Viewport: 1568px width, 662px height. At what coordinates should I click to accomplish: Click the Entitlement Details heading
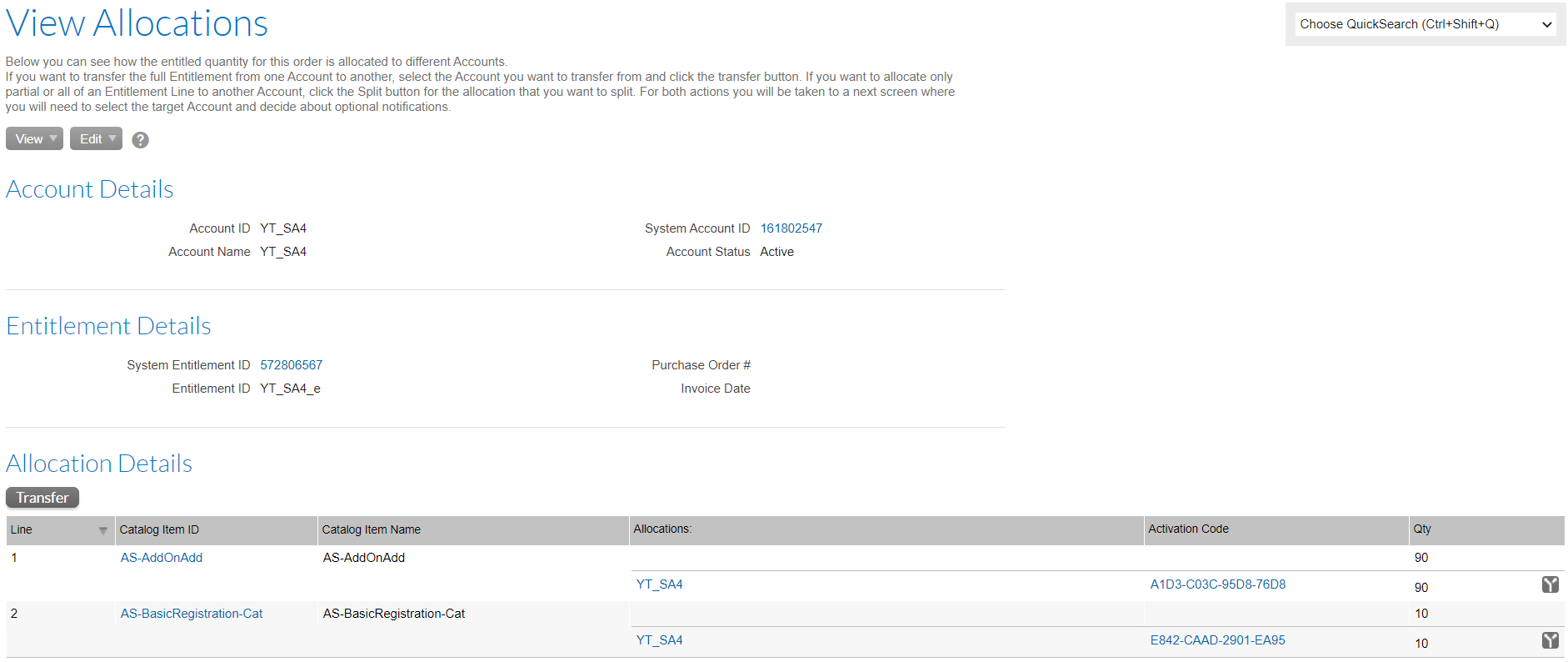point(108,326)
